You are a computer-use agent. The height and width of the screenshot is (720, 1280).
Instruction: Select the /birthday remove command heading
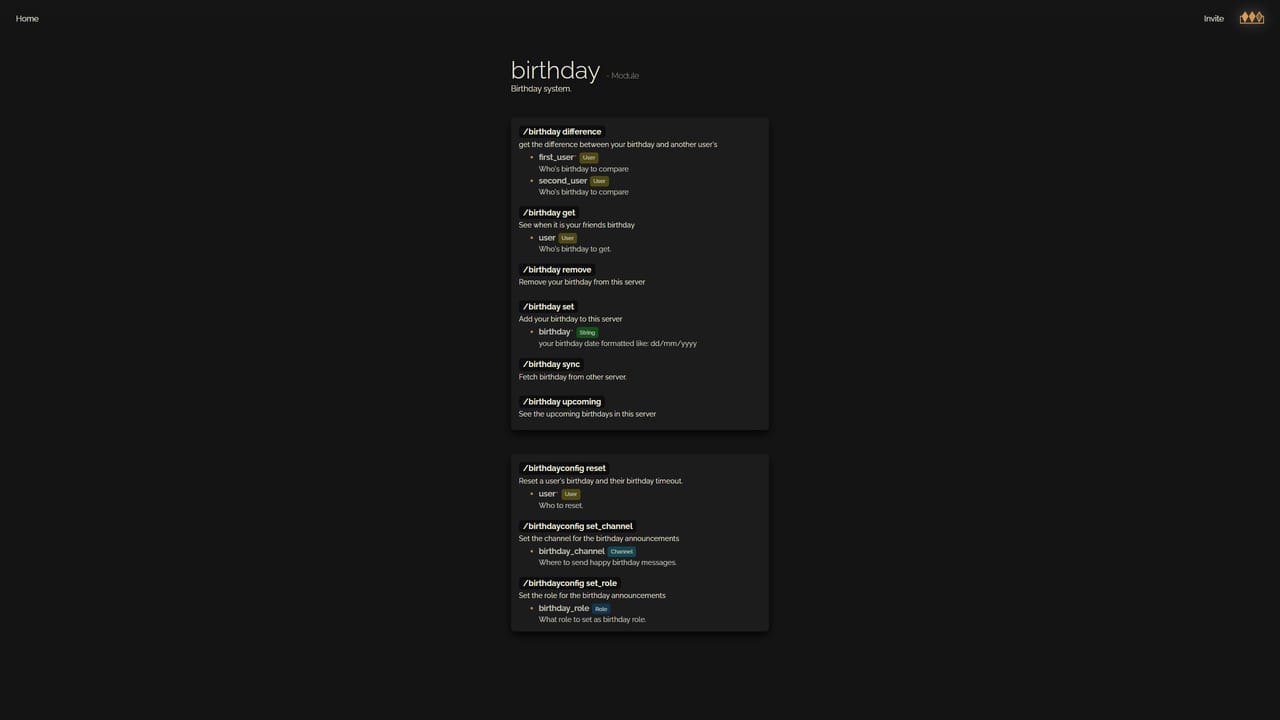556,270
